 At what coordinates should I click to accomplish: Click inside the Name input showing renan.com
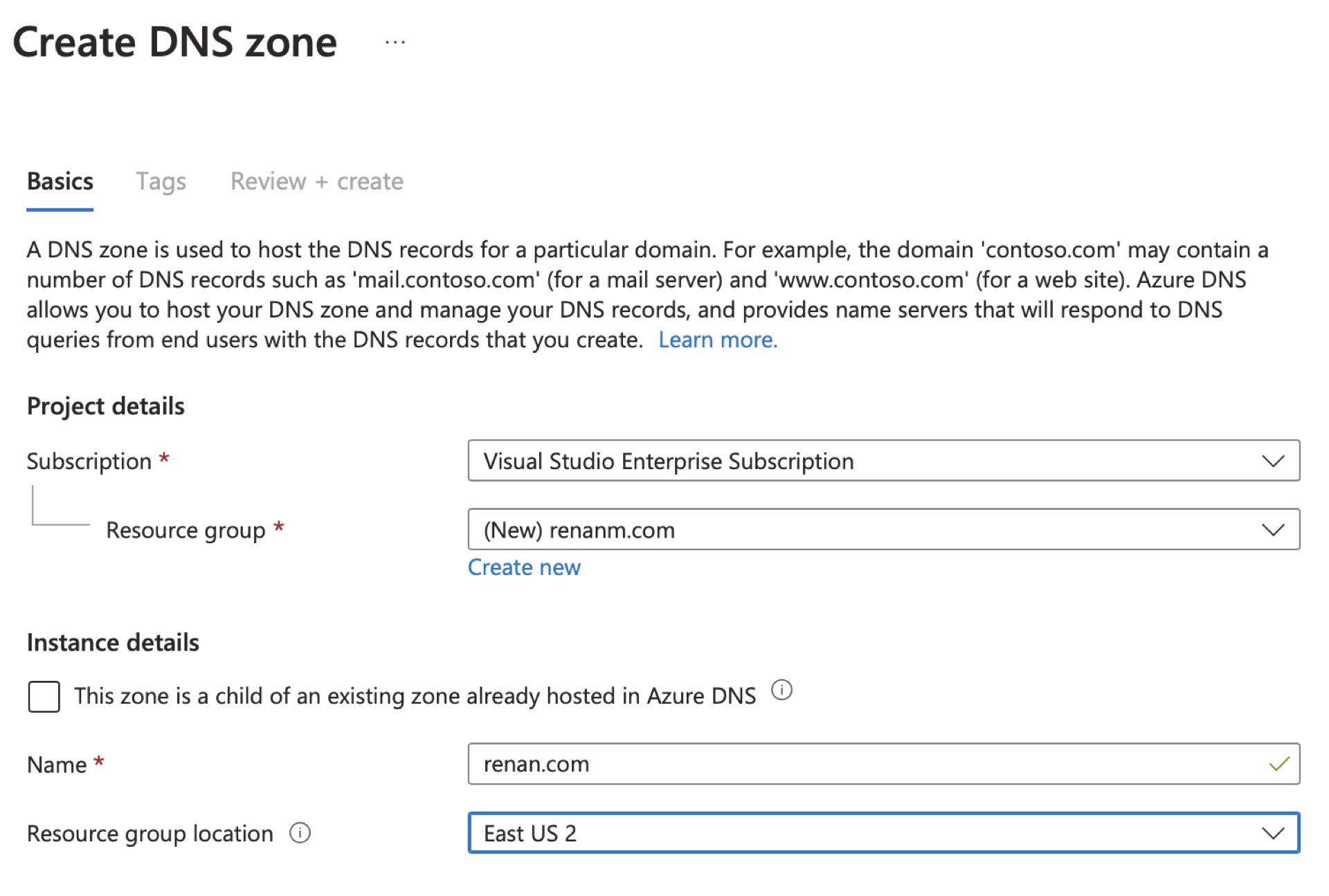tap(761, 764)
